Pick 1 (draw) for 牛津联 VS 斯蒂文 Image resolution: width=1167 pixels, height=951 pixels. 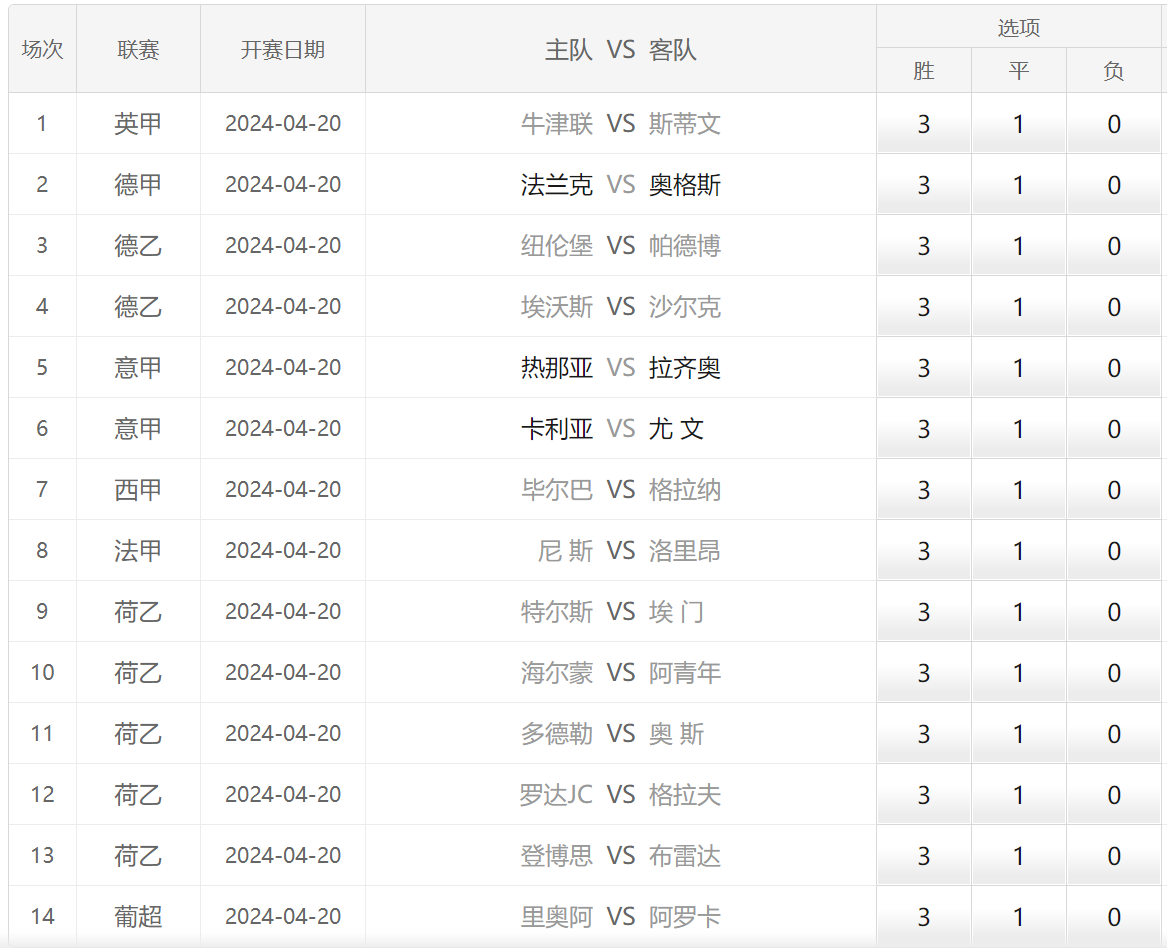[1019, 124]
